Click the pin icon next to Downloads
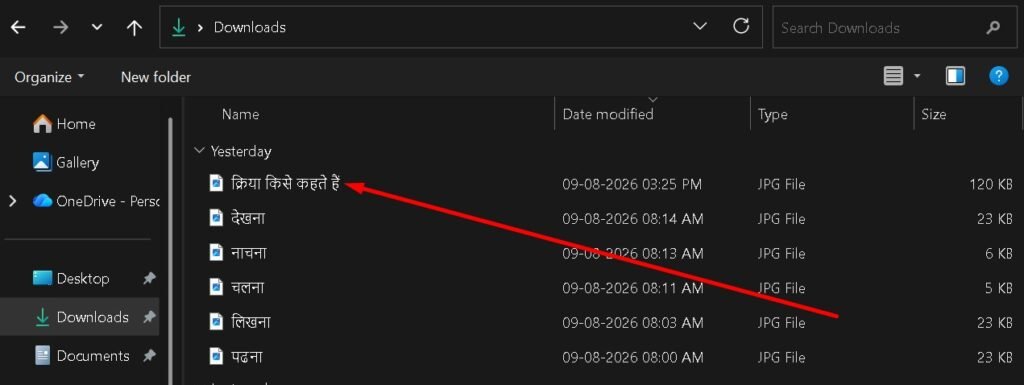Viewport: 1024px width, 385px height. pyautogui.click(x=149, y=317)
